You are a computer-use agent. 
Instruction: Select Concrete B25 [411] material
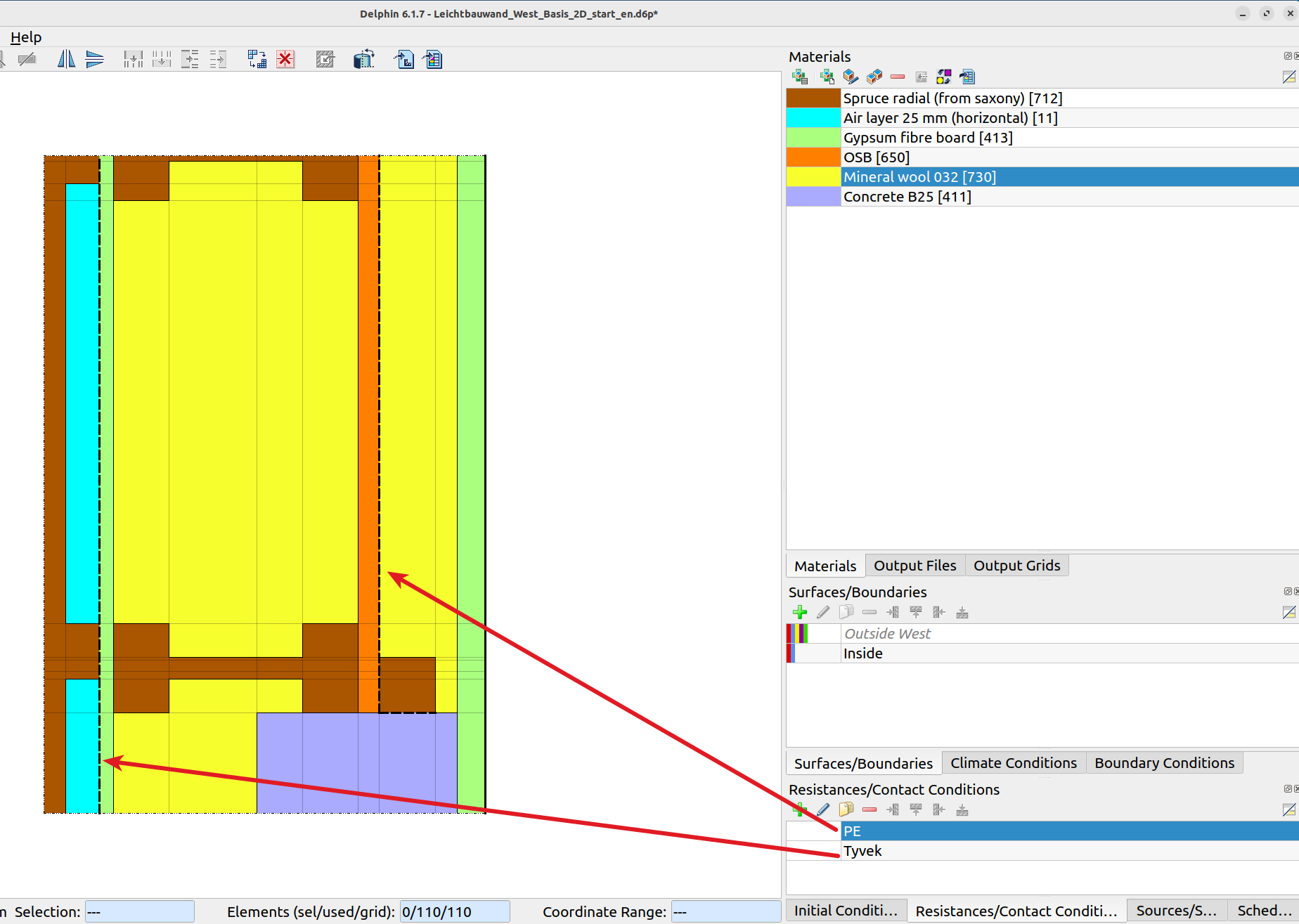(1042, 197)
